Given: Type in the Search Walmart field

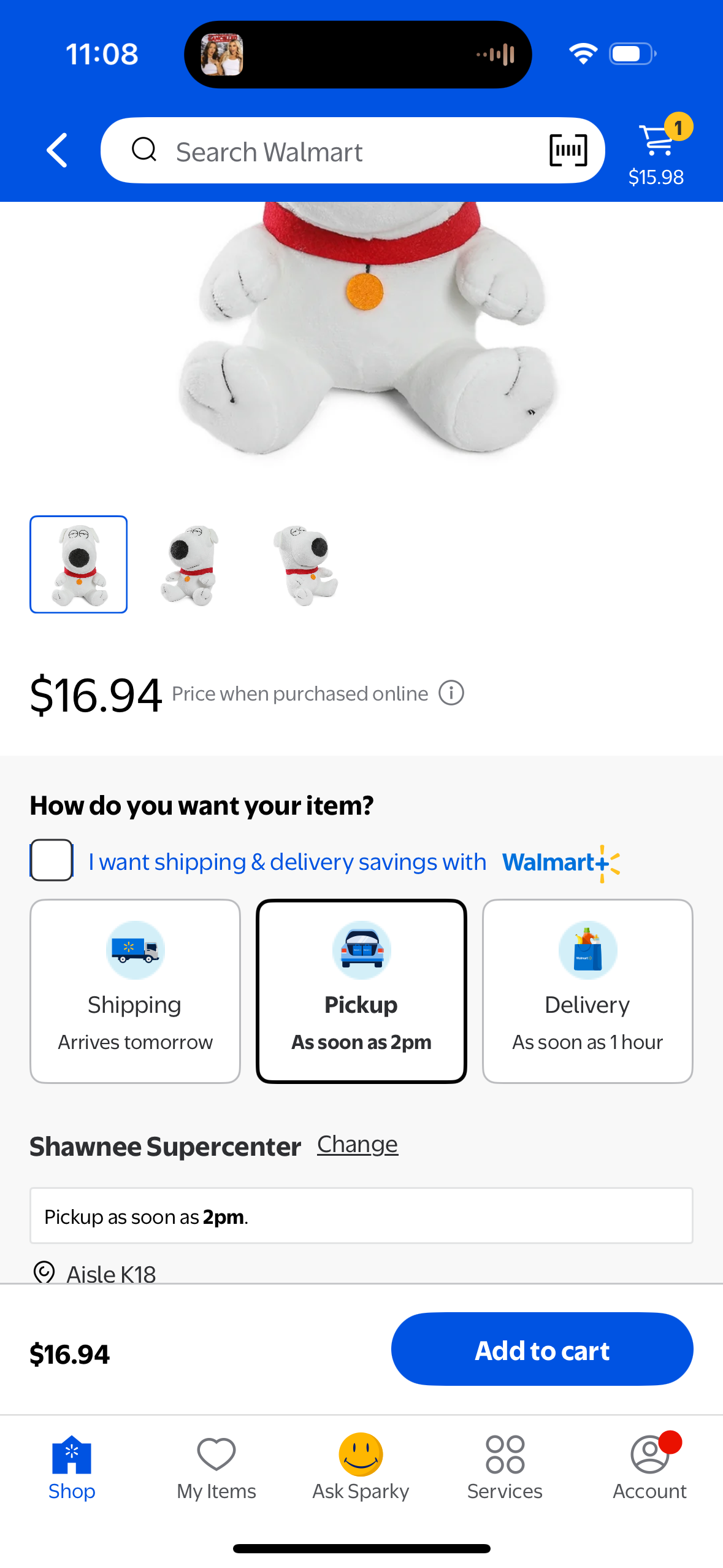Looking at the screenshot, I should (x=343, y=152).
